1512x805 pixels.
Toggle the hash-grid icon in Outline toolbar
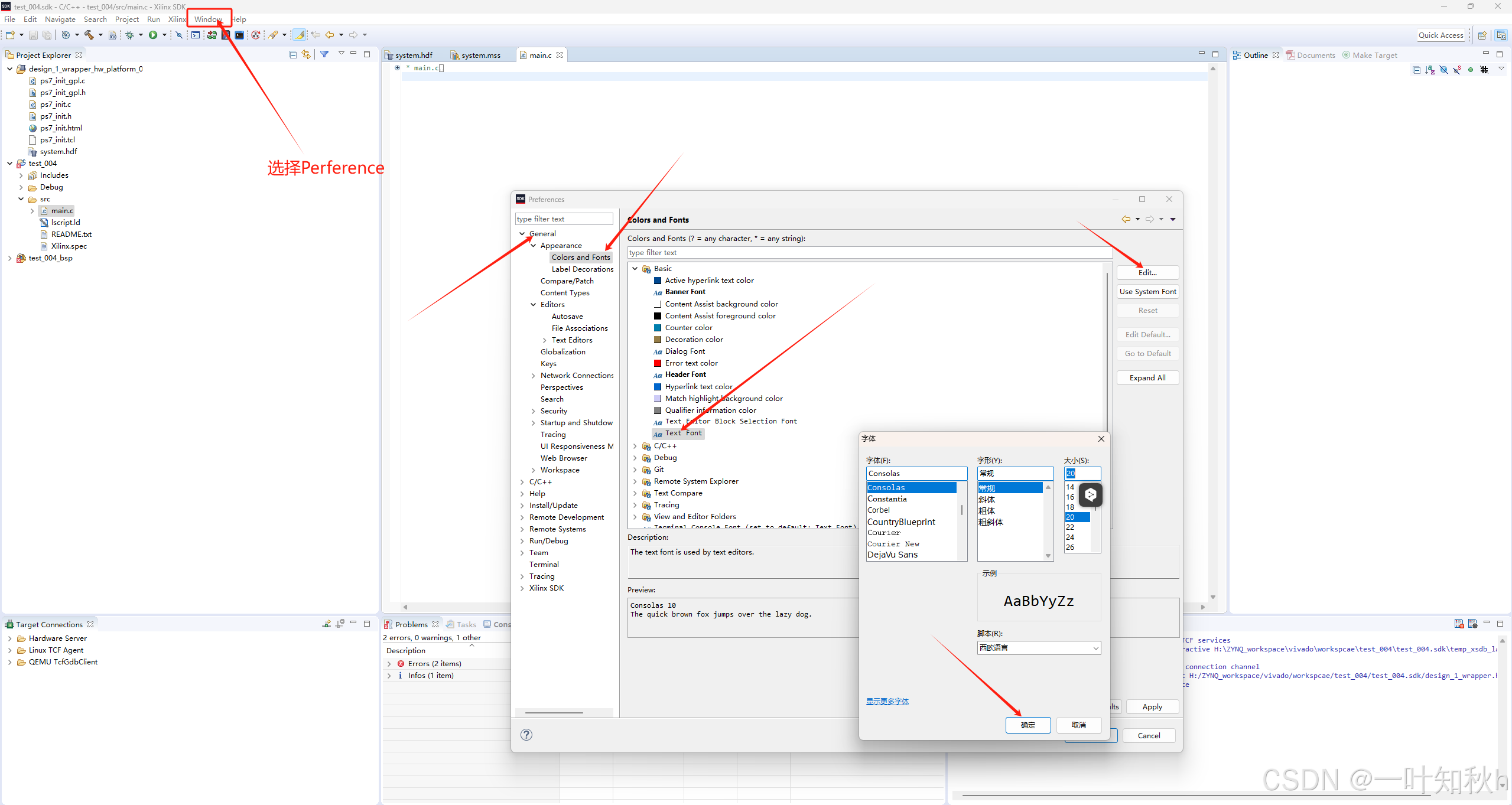click(x=1484, y=70)
